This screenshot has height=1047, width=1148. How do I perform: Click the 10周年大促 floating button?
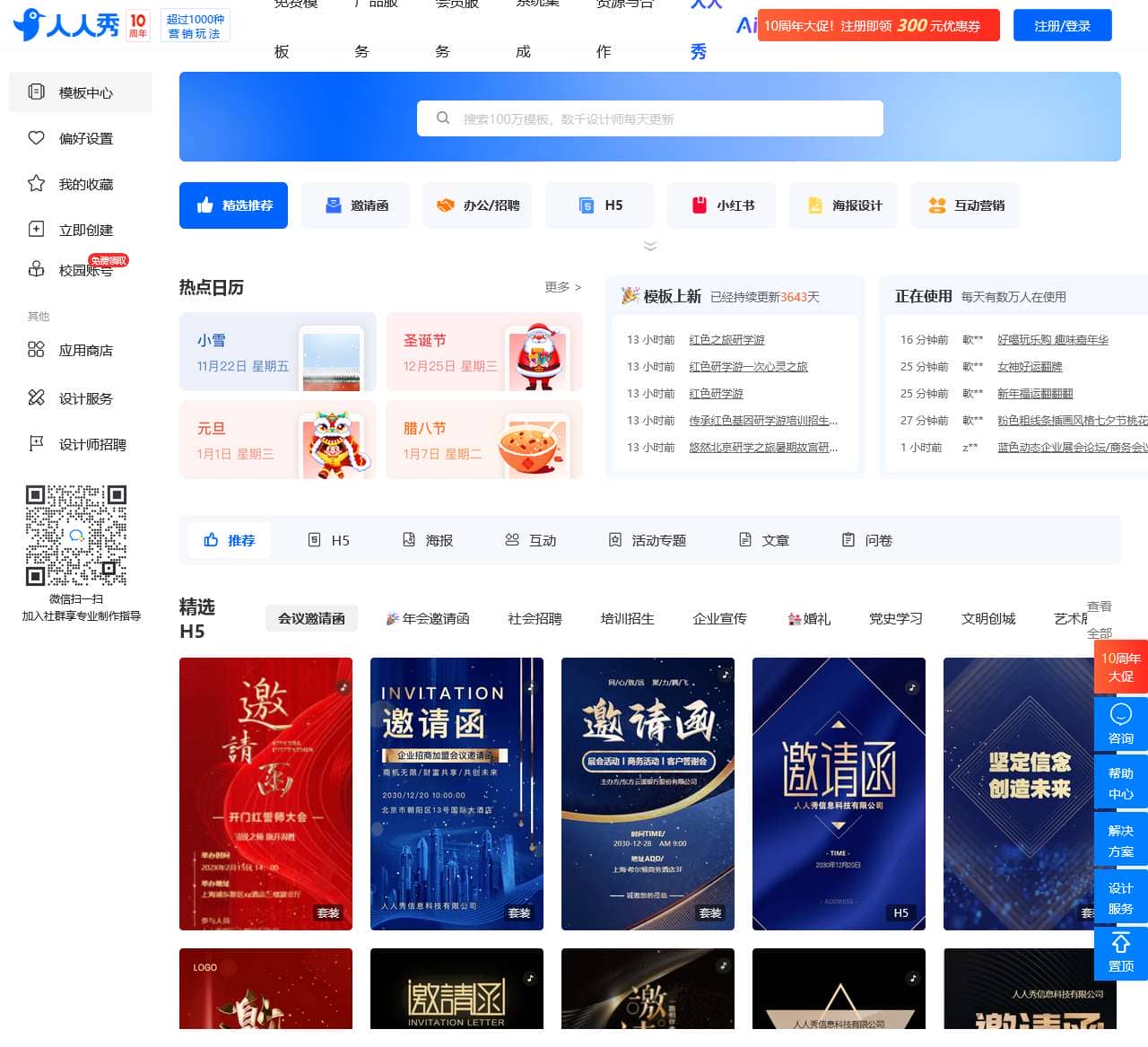(x=1121, y=667)
